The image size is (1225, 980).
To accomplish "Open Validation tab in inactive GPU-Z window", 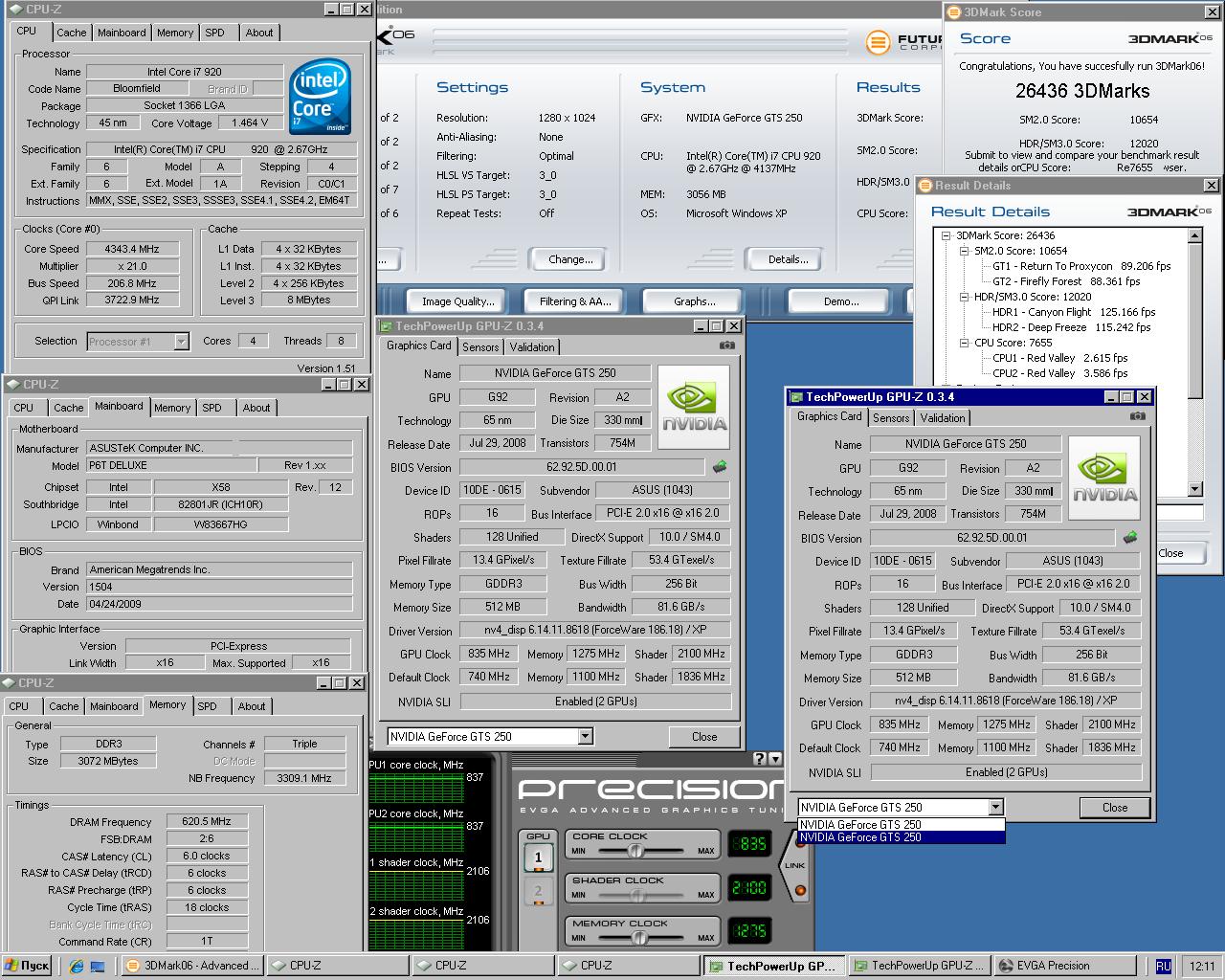I will (x=532, y=347).
